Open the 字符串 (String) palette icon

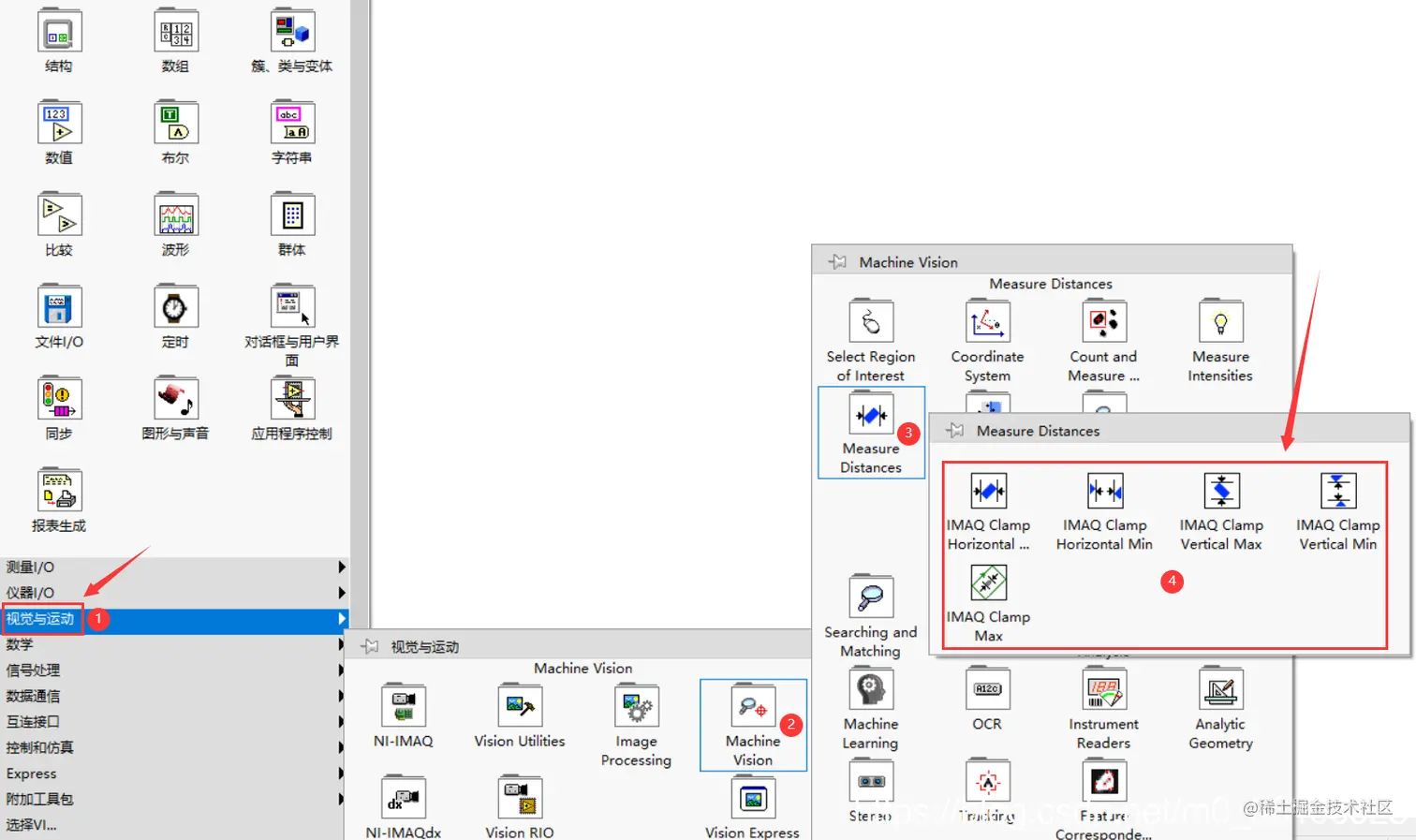point(292,124)
